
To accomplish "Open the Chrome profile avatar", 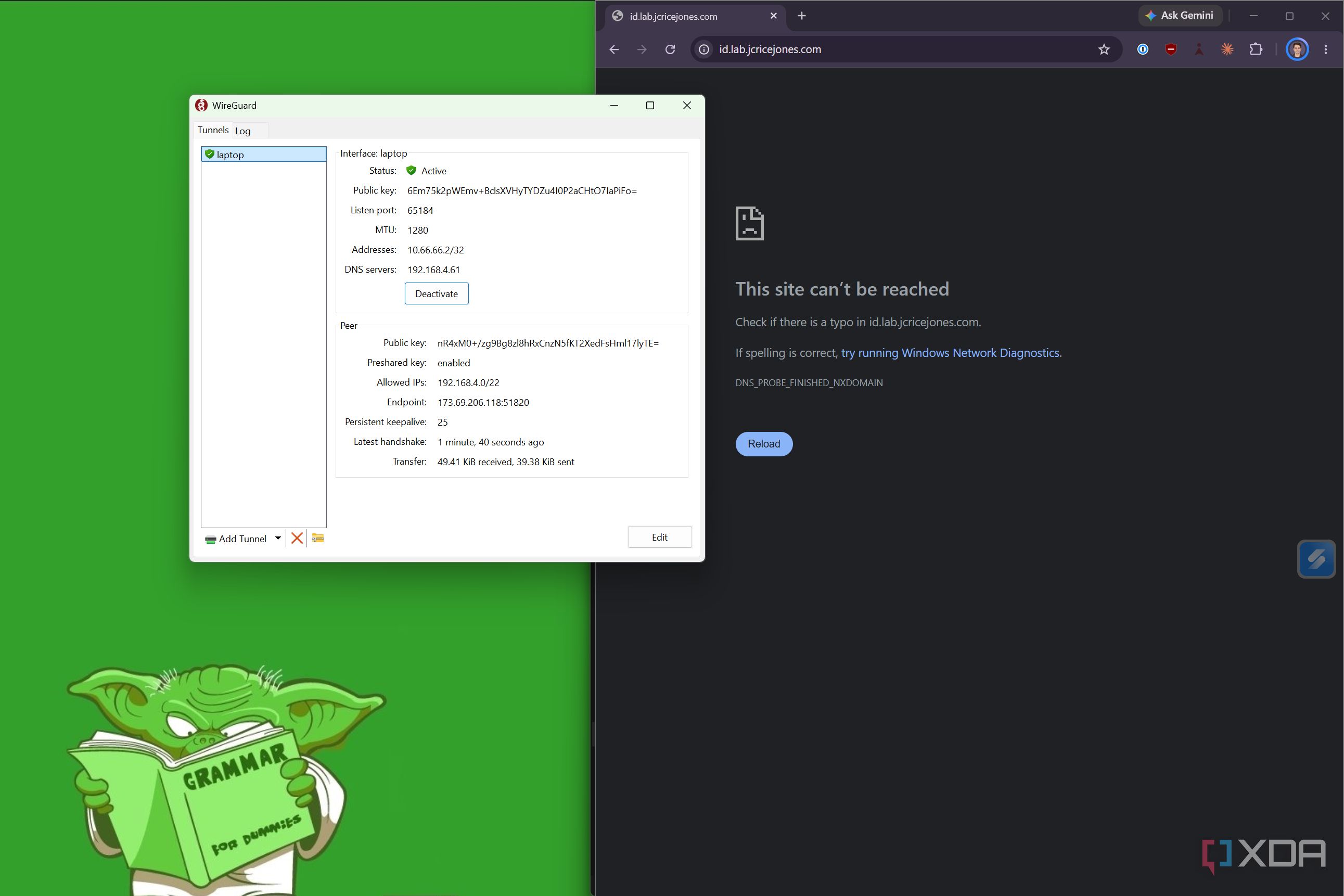I will click(x=1297, y=50).
